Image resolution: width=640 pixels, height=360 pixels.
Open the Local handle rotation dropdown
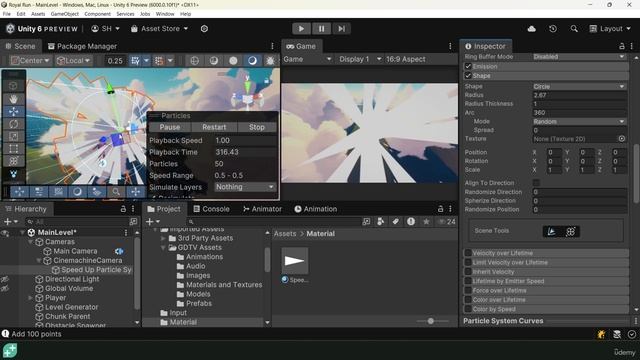click(74, 61)
